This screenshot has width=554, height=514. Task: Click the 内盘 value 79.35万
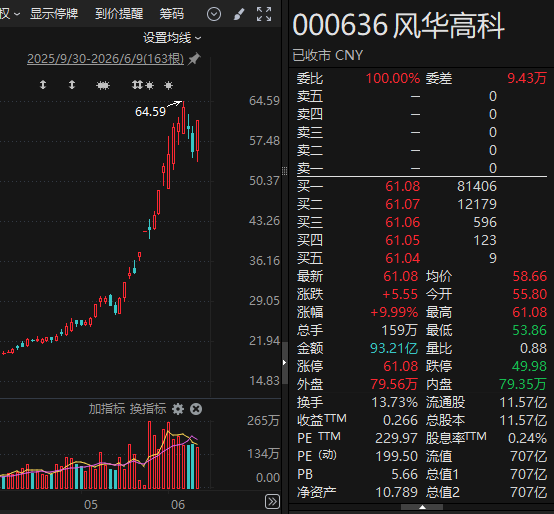pos(523,384)
